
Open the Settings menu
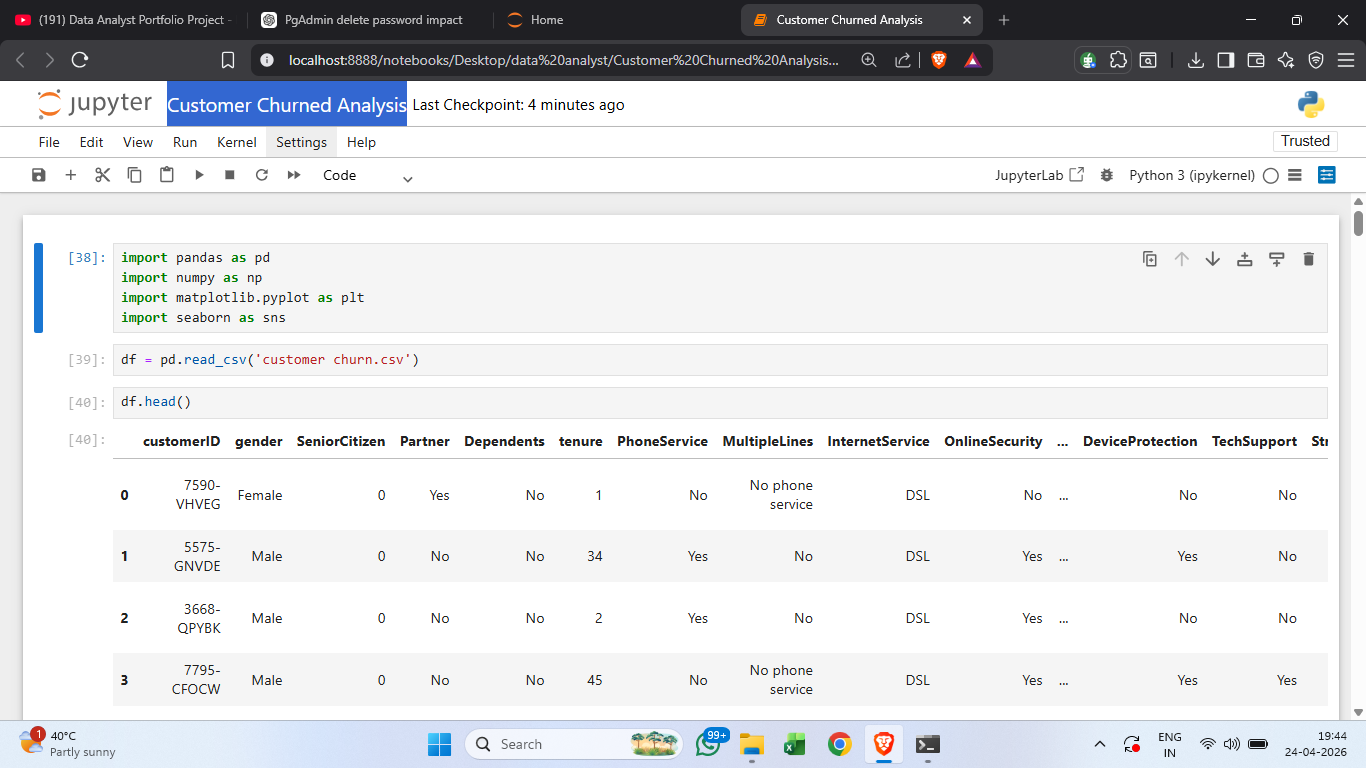click(302, 142)
